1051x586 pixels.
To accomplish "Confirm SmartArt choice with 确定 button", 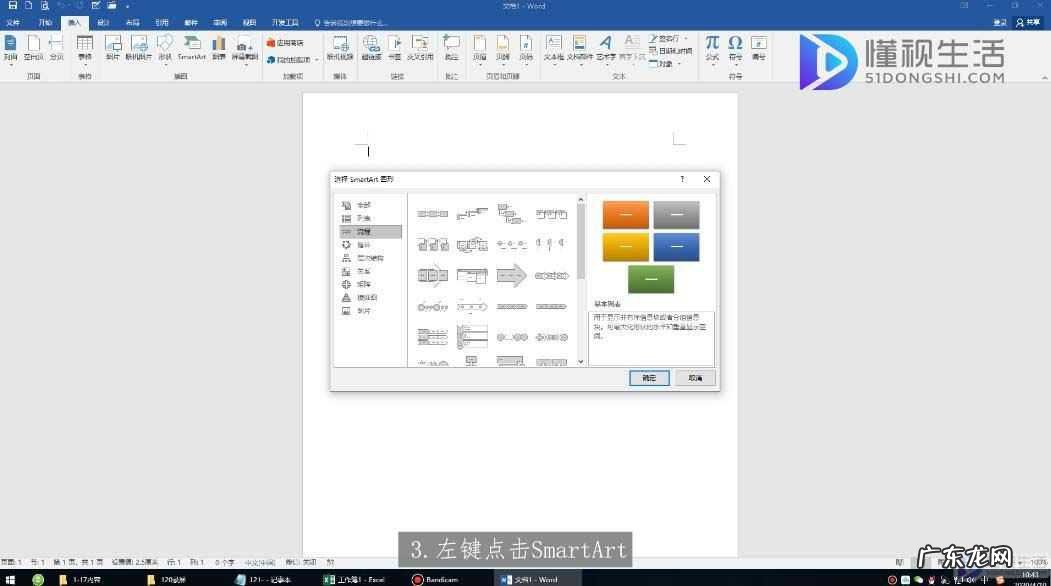I will (648, 378).
